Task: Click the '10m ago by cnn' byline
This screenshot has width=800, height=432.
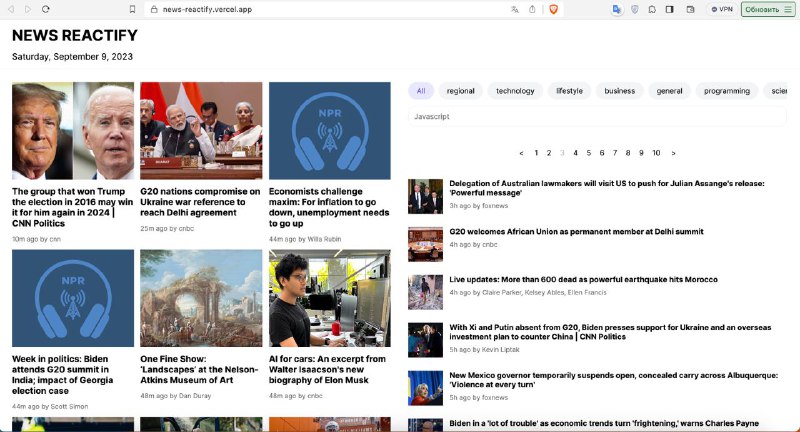Action: (36, 239)
